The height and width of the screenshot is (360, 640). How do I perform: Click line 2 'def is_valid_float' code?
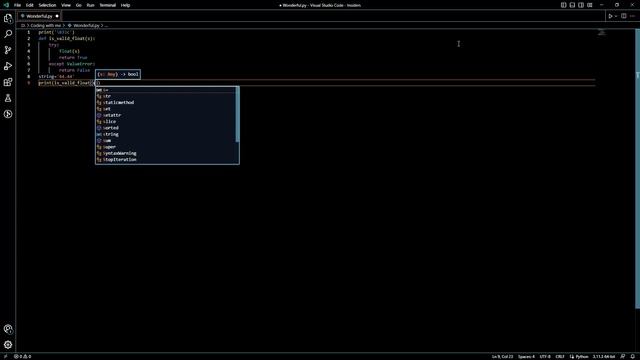(67, 38)
